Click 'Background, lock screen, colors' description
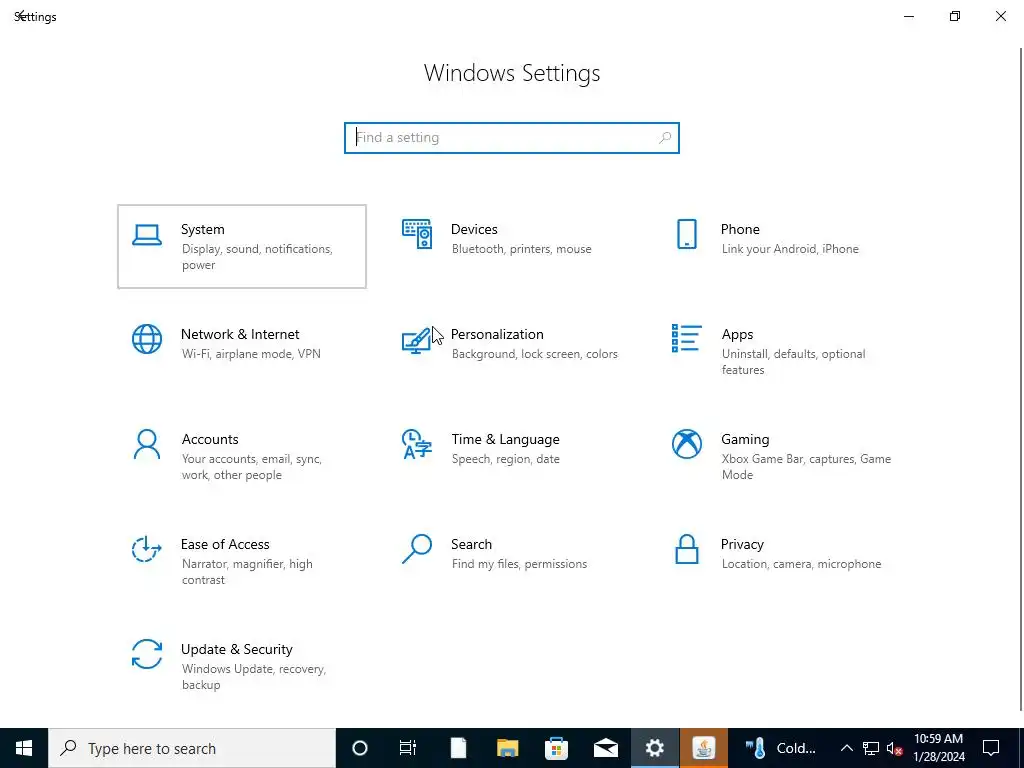 [534, 354]
